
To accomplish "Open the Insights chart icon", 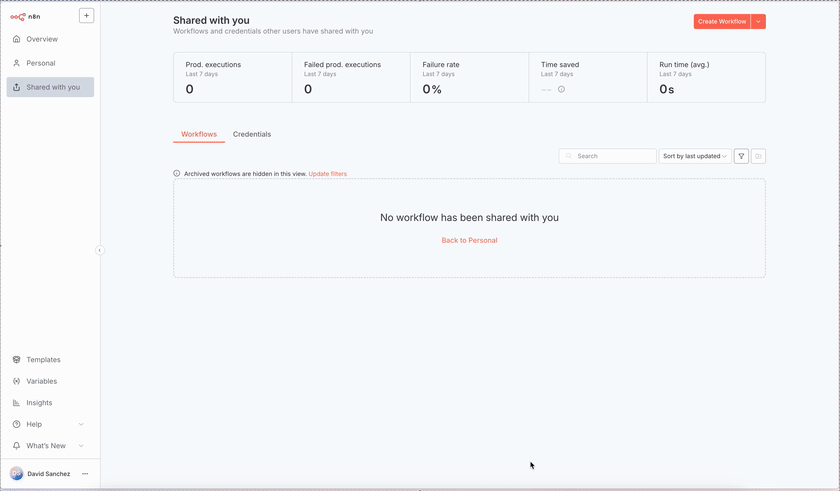I will point(17,403).
